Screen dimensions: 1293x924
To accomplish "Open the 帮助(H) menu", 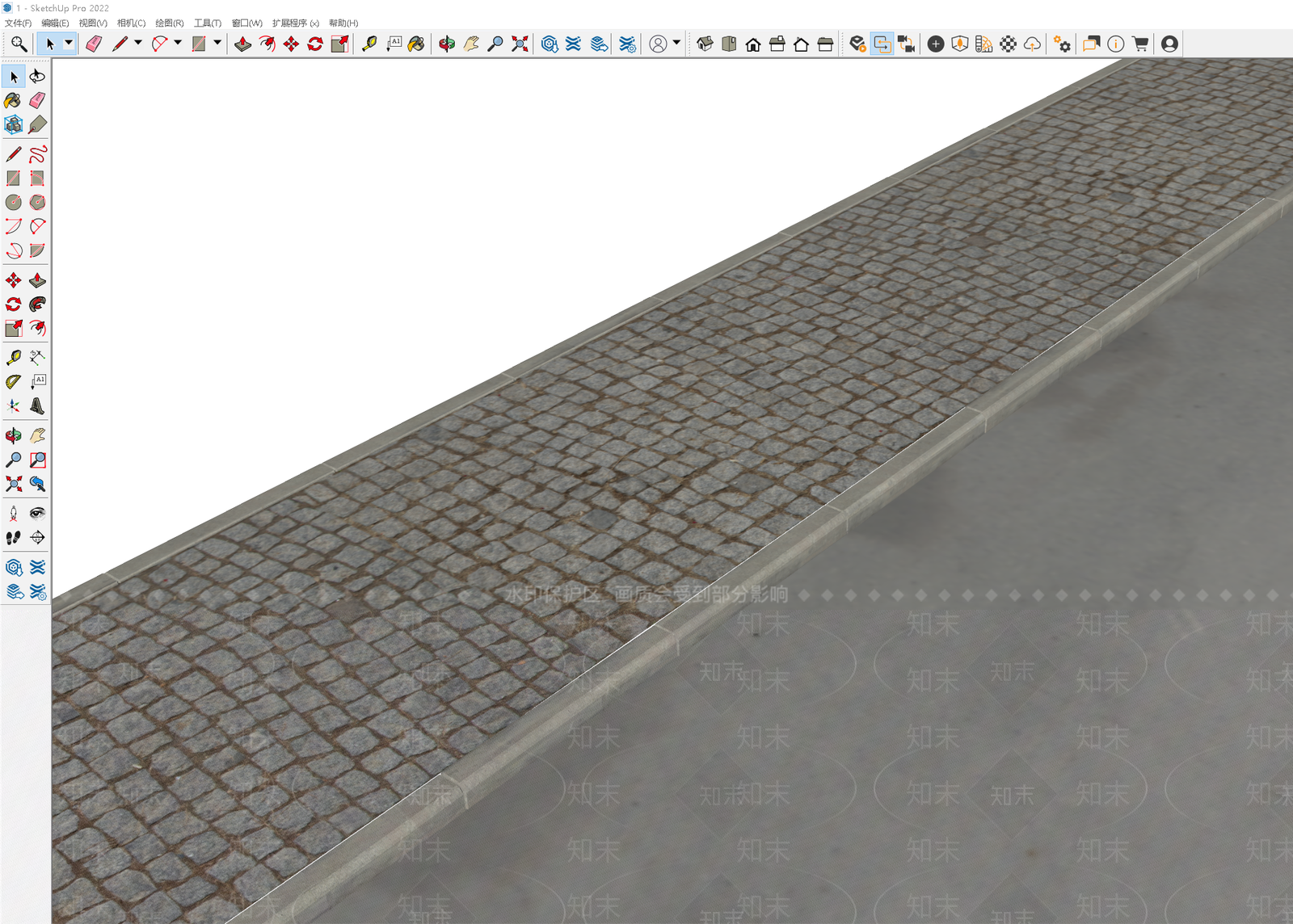I will point(343,23).
